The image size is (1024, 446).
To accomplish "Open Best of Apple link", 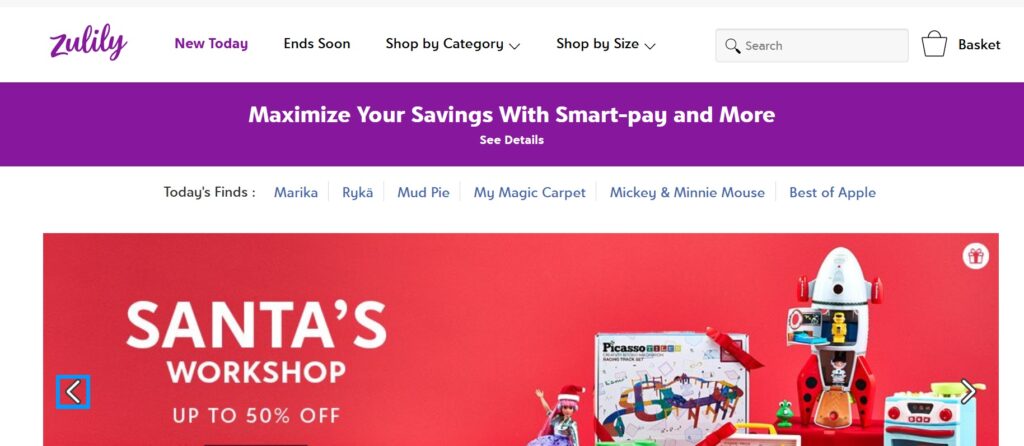I will 833,193.
